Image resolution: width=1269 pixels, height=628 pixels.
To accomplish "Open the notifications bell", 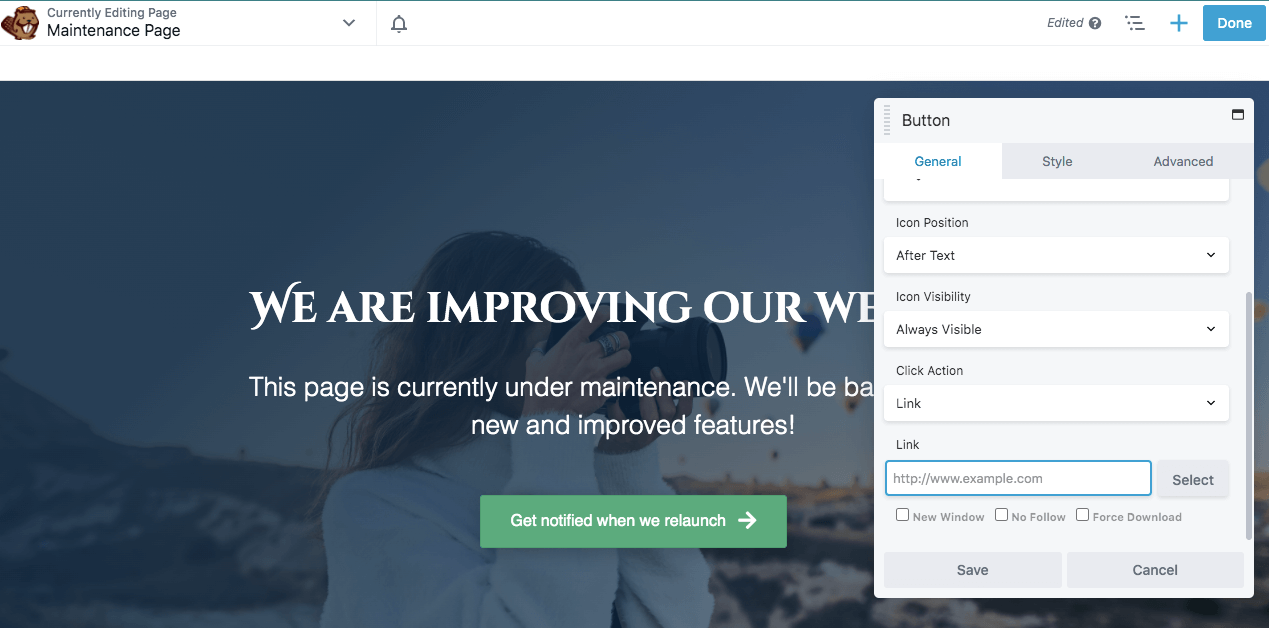I will (399, 23).
